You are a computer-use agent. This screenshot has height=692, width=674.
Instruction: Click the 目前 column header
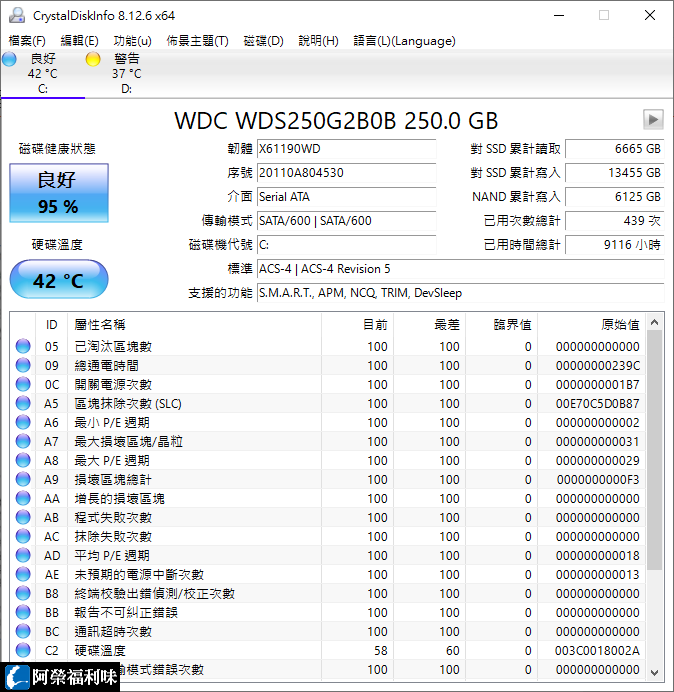pyautogui.click(x=358, y=325)
